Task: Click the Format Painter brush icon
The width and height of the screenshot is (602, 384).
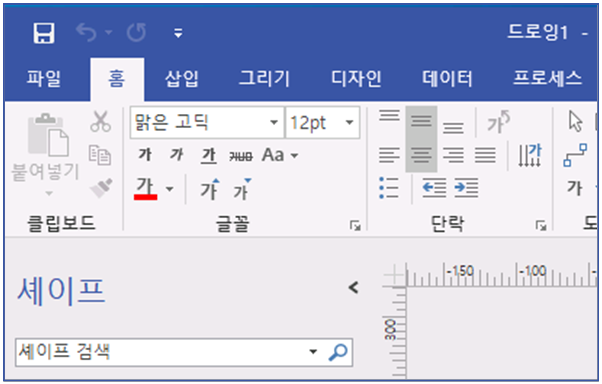Action: point(101,188)
